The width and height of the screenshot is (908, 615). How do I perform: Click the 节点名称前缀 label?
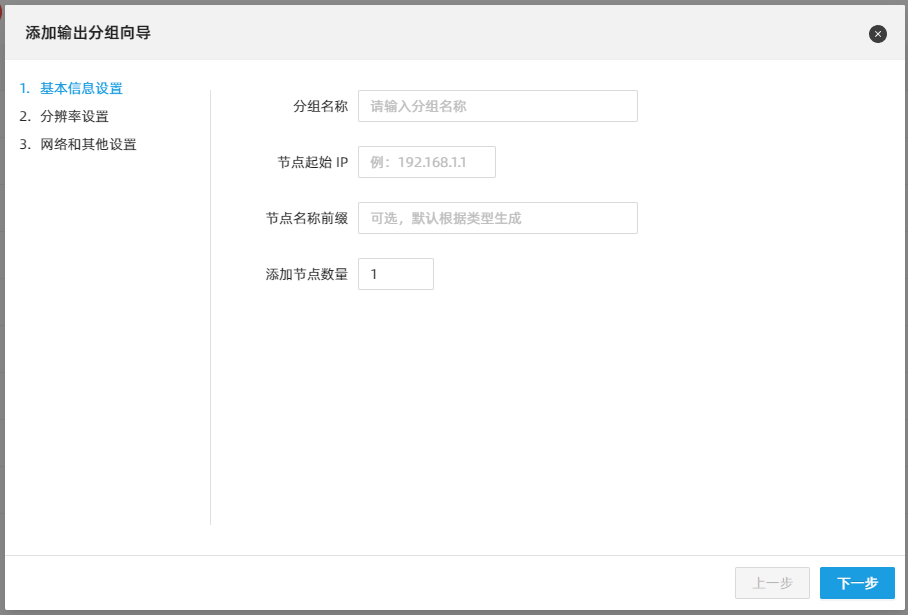click(x=307, y=218)
